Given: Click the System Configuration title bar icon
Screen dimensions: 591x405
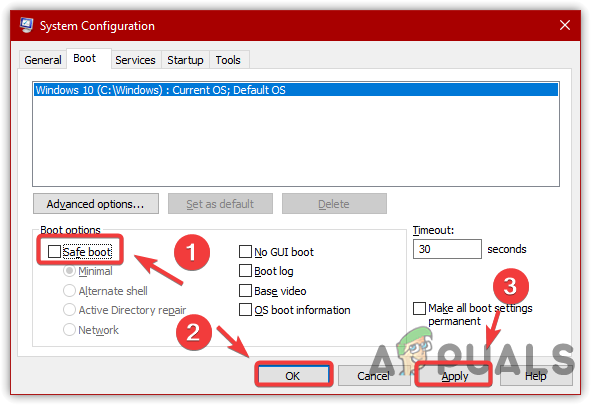Looking at the screenshot, I should 26,25.
